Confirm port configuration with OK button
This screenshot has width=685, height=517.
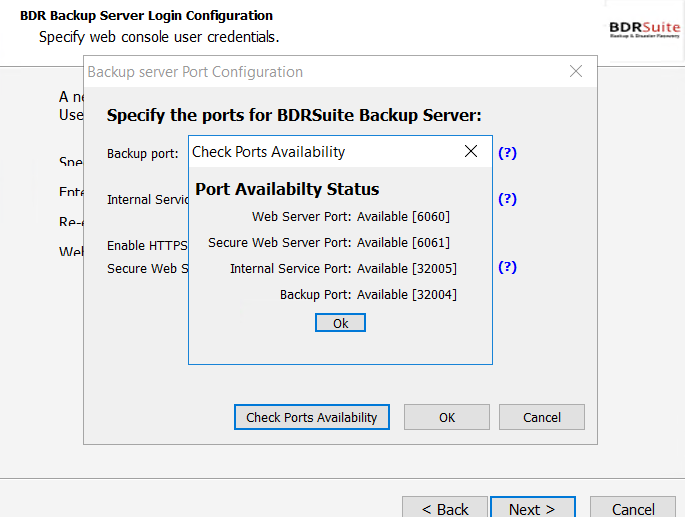(x=446, y=417)
